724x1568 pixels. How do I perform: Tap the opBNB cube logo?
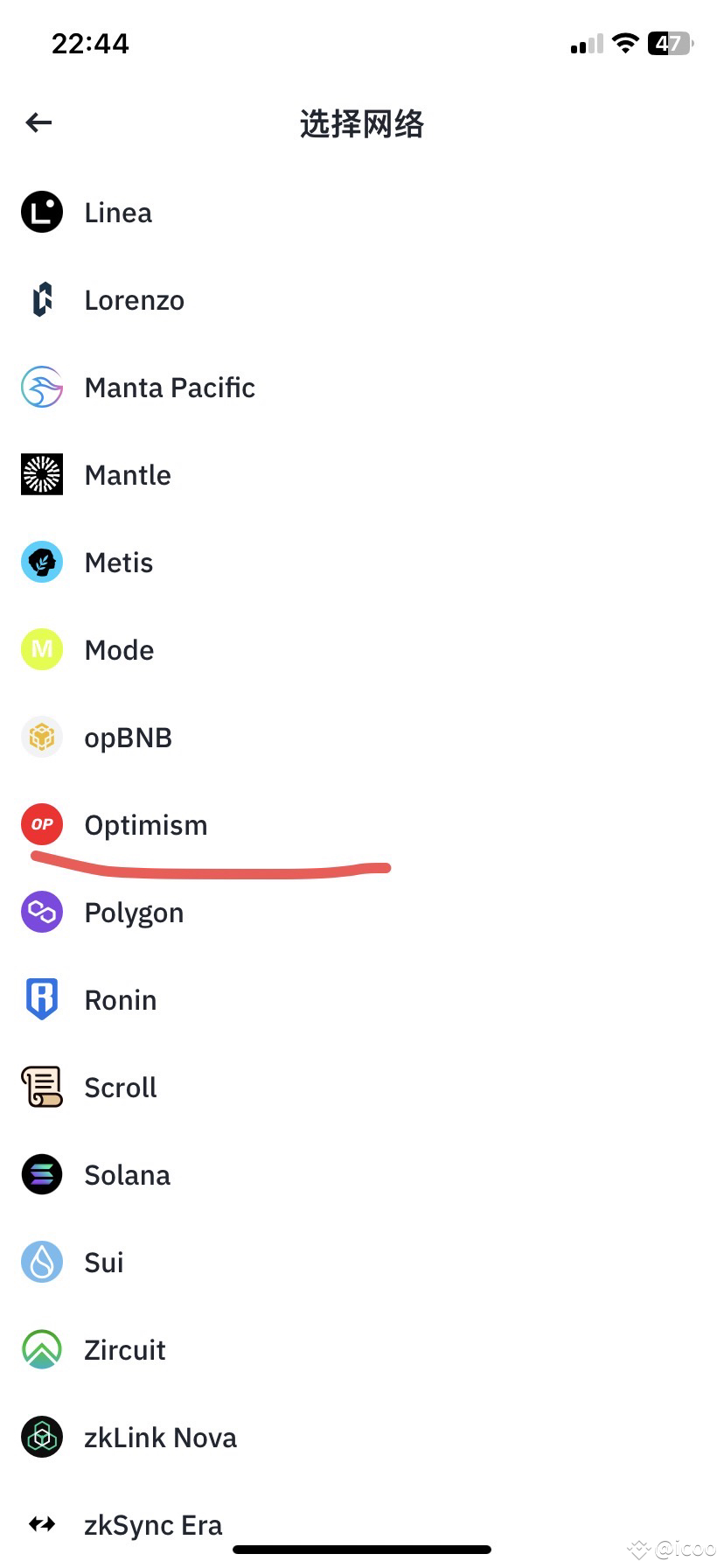pos(42,738)
